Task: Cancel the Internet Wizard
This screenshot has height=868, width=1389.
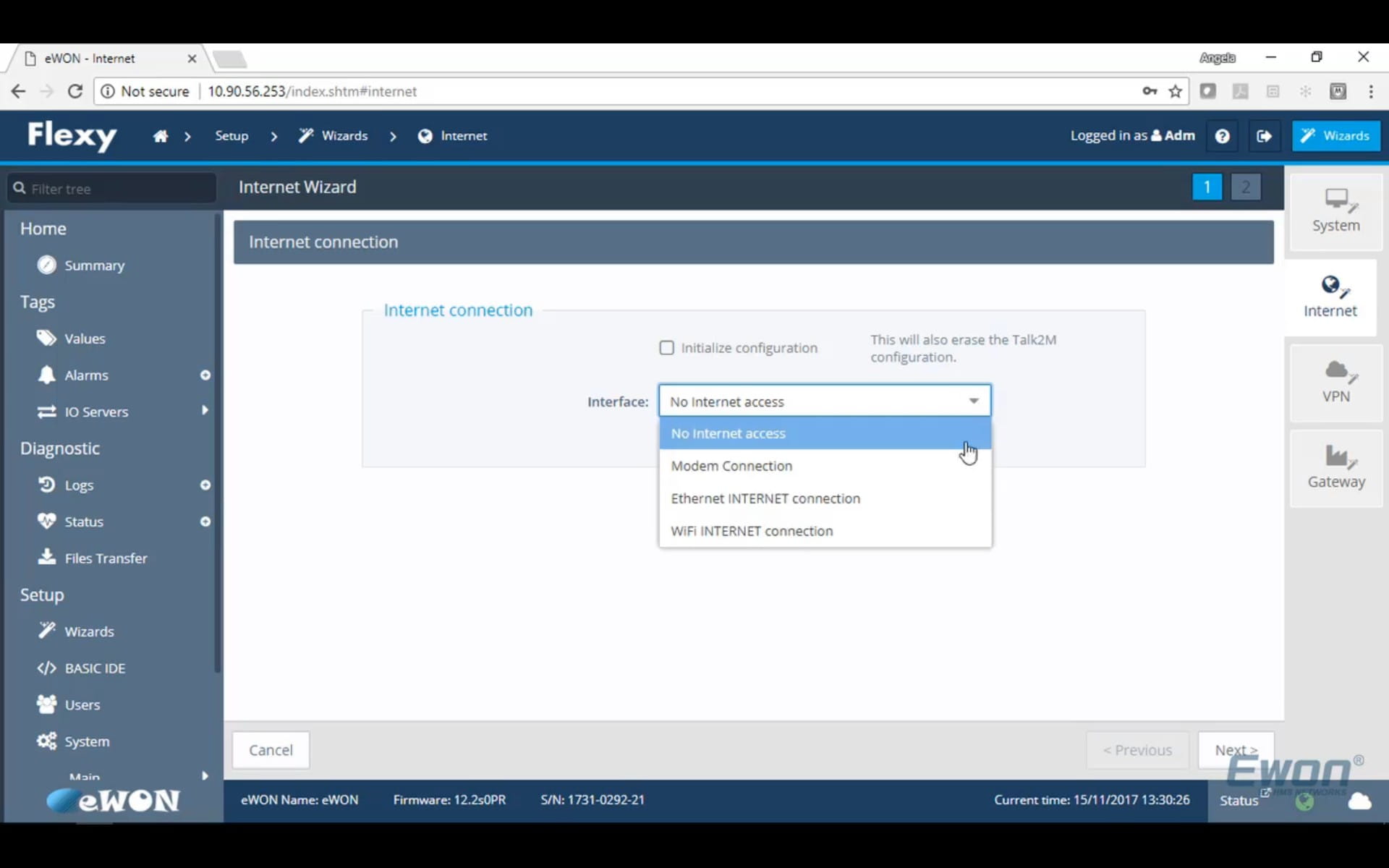Action: pos(271,750)
